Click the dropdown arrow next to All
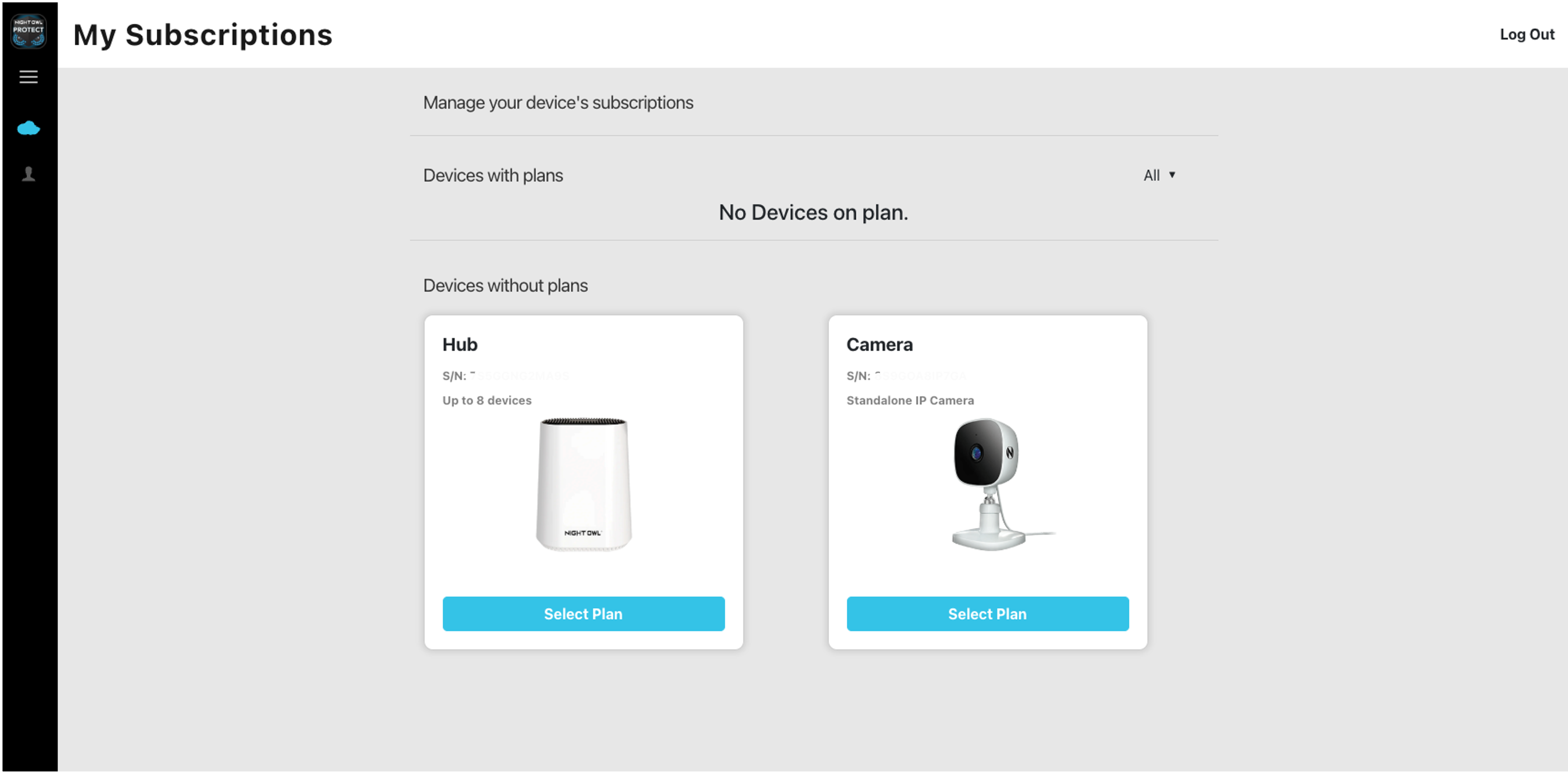 (x=1172, y=175)
